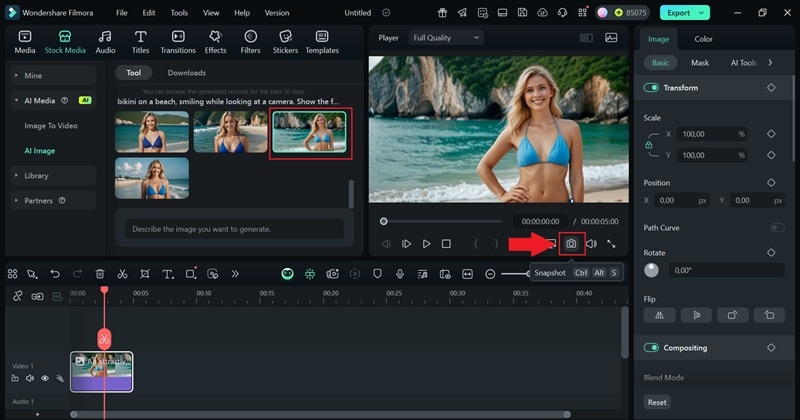Screen dimensions: 800x420
Task: Switch to the Color tab
Action: coord(703,39)
